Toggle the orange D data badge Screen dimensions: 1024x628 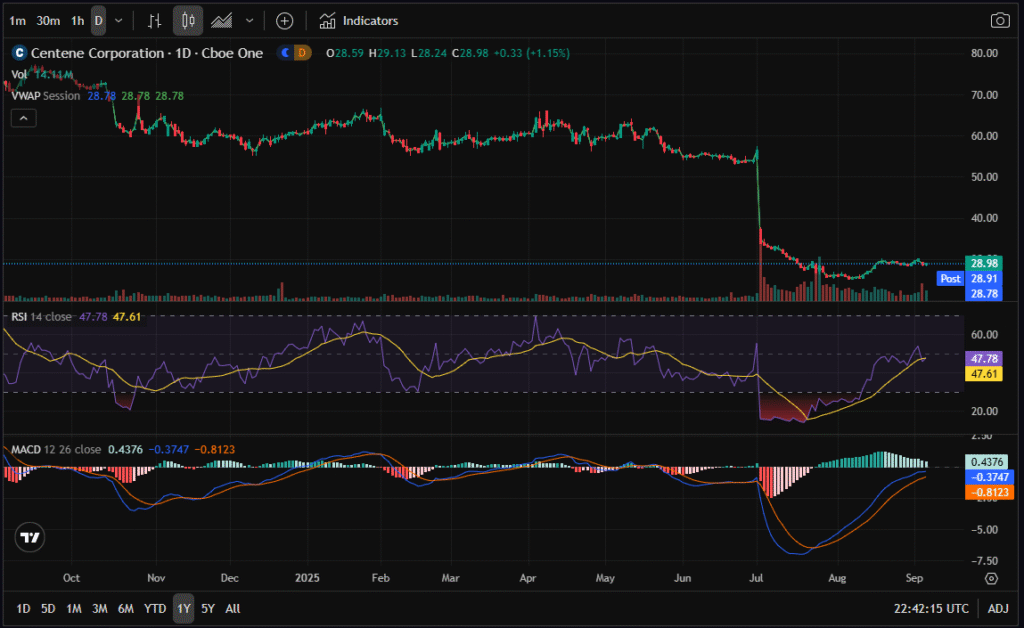point(302,53)
